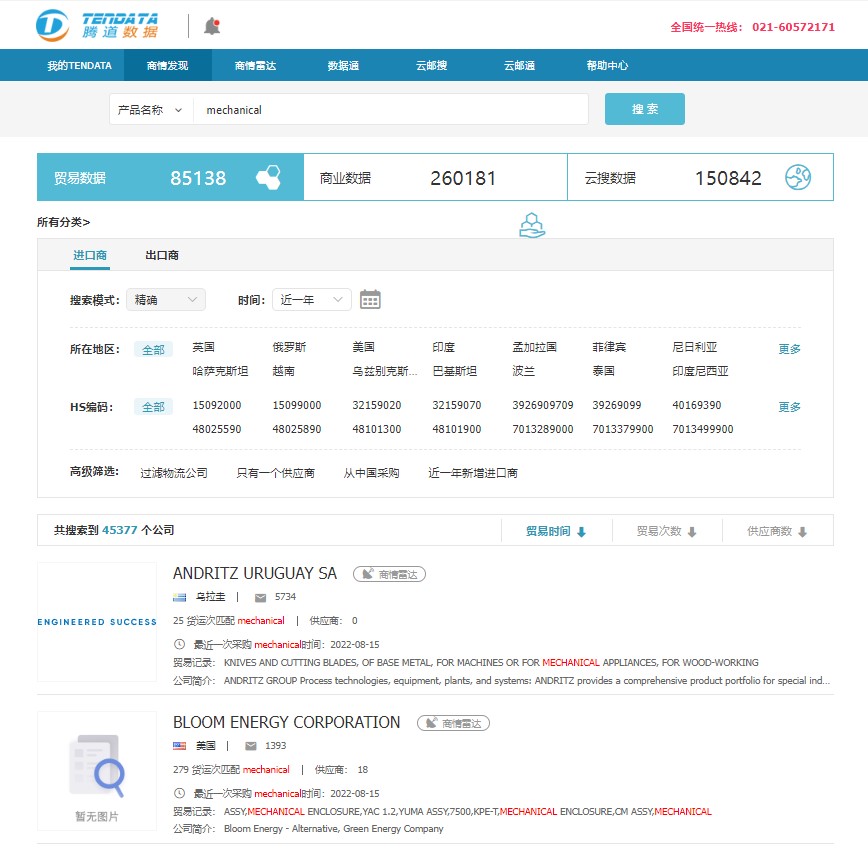The height and width of the screenshot is (848, 868).
Task: Expand more HS codes with 更多
Action: (x=789, y=407)
